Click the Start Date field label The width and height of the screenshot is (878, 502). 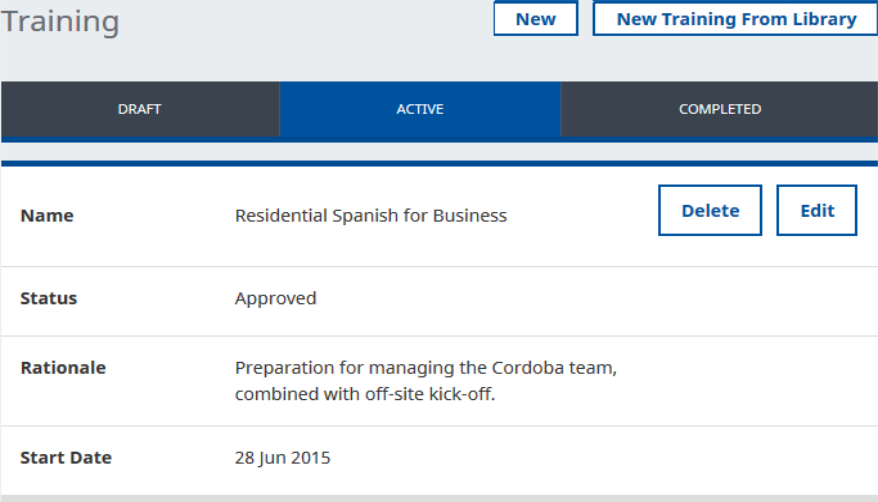click(x=66, y=458)
